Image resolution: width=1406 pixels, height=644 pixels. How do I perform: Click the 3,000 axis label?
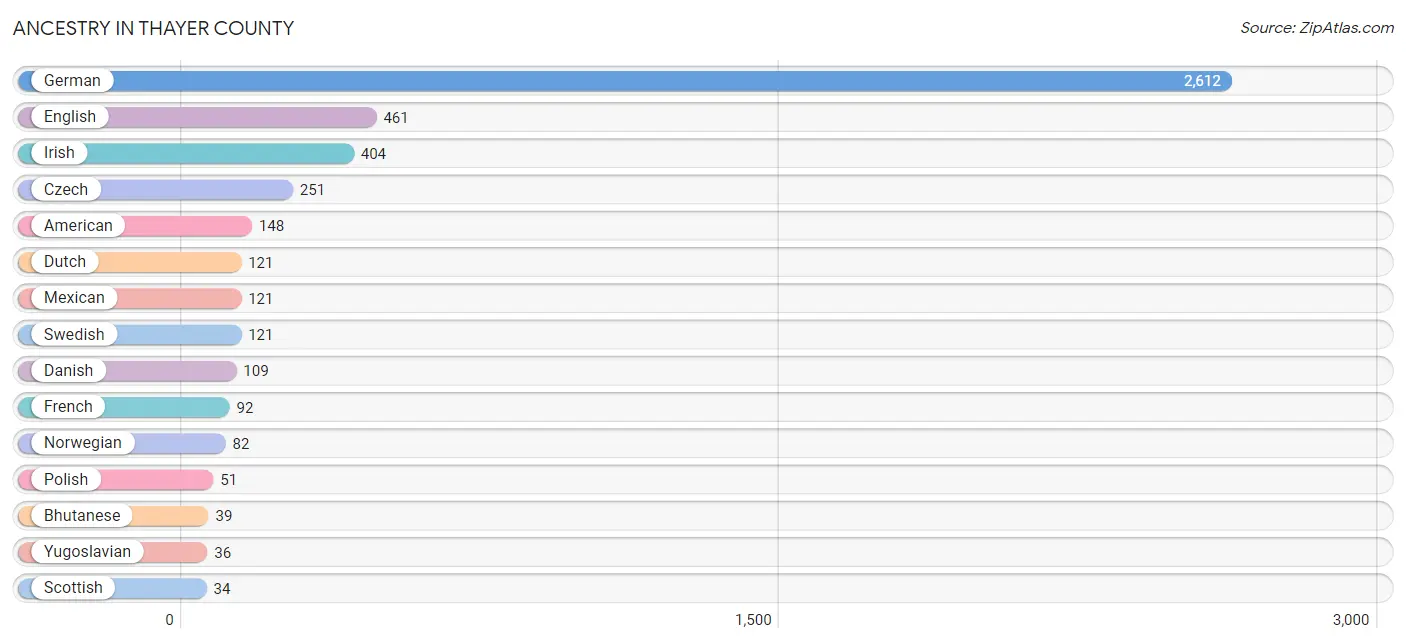click(x=1351, y=620)
